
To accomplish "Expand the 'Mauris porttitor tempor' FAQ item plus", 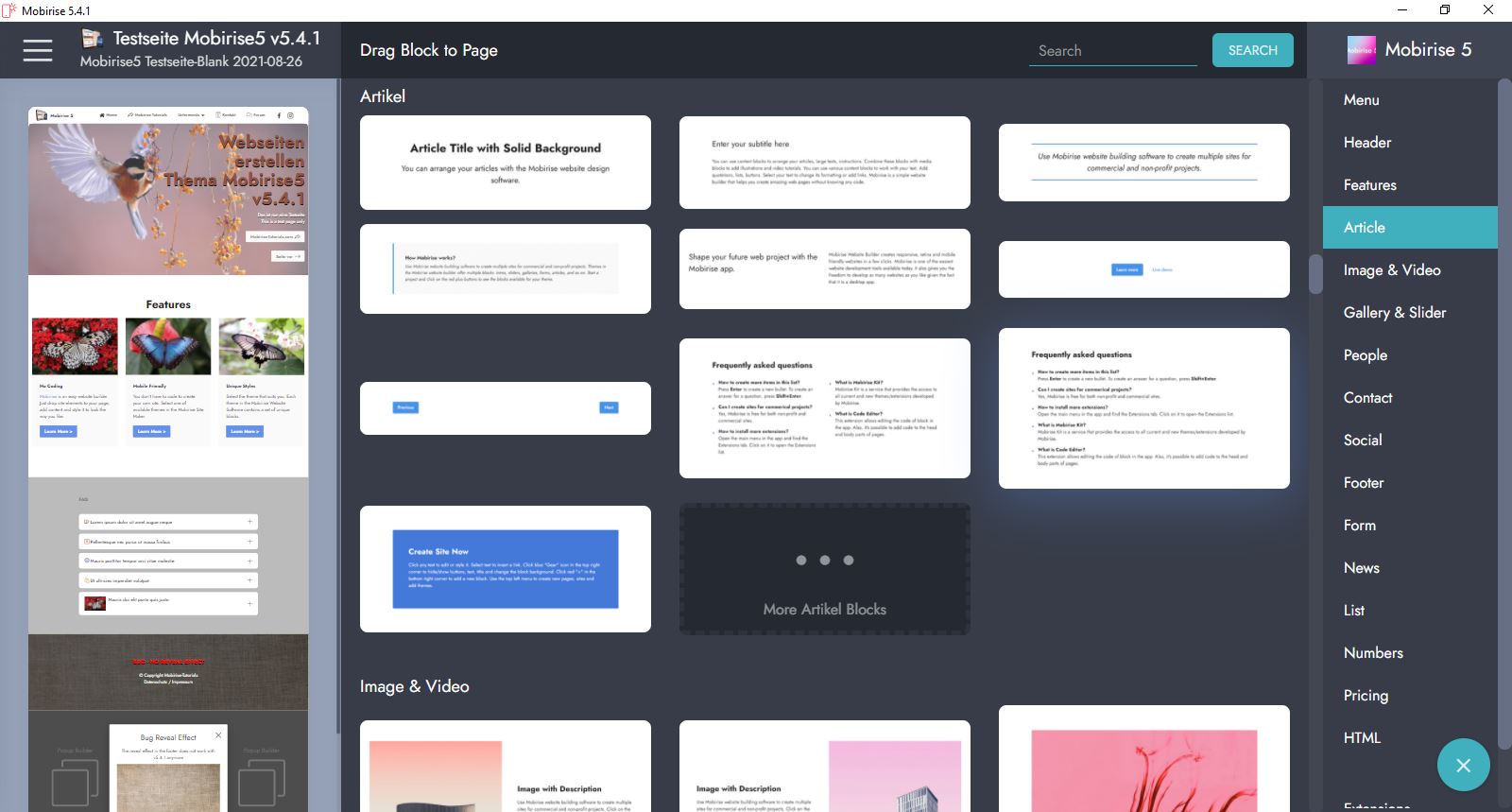I will 249,561.
